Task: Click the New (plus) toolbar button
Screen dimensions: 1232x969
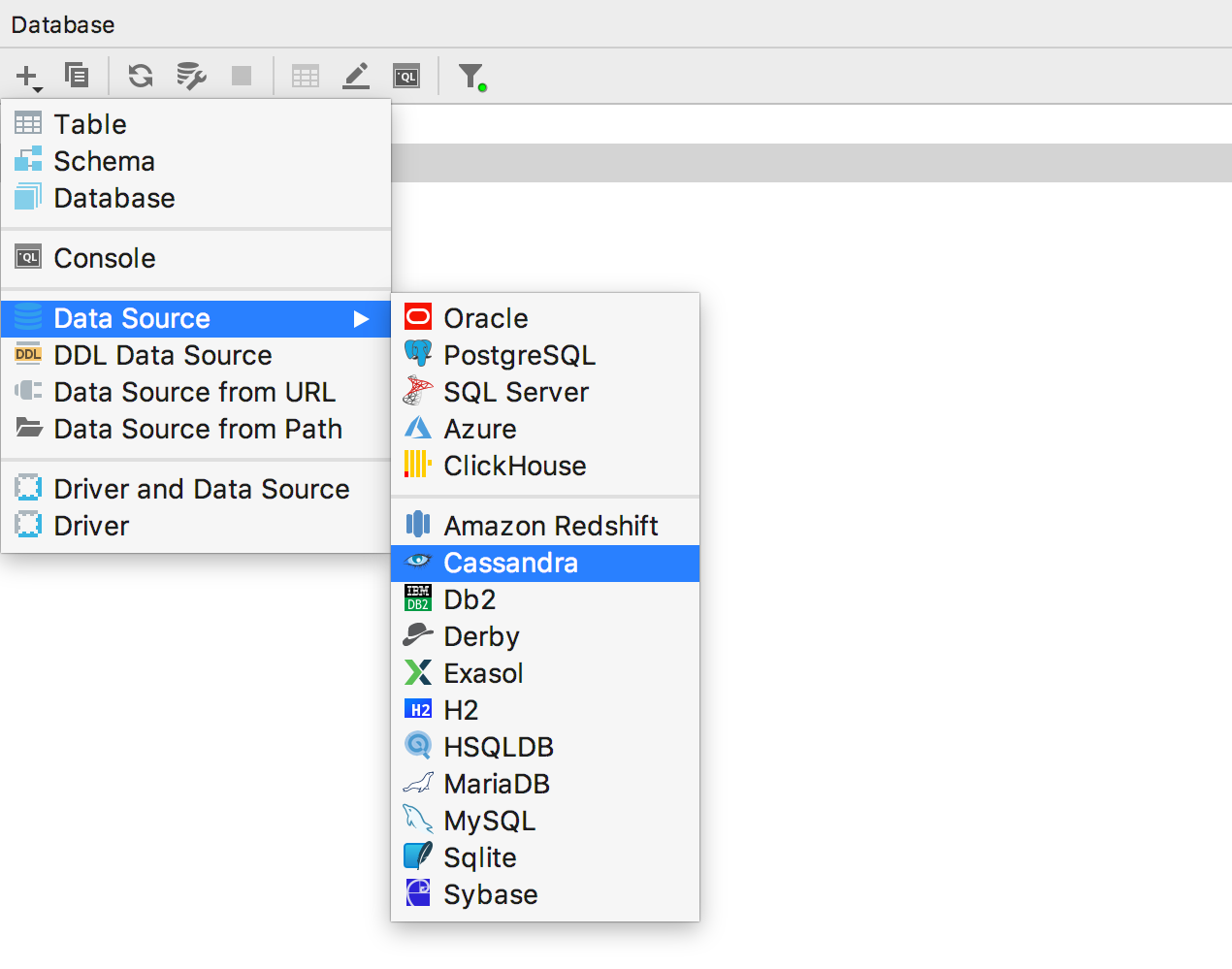Action: [x=29, y=76]
